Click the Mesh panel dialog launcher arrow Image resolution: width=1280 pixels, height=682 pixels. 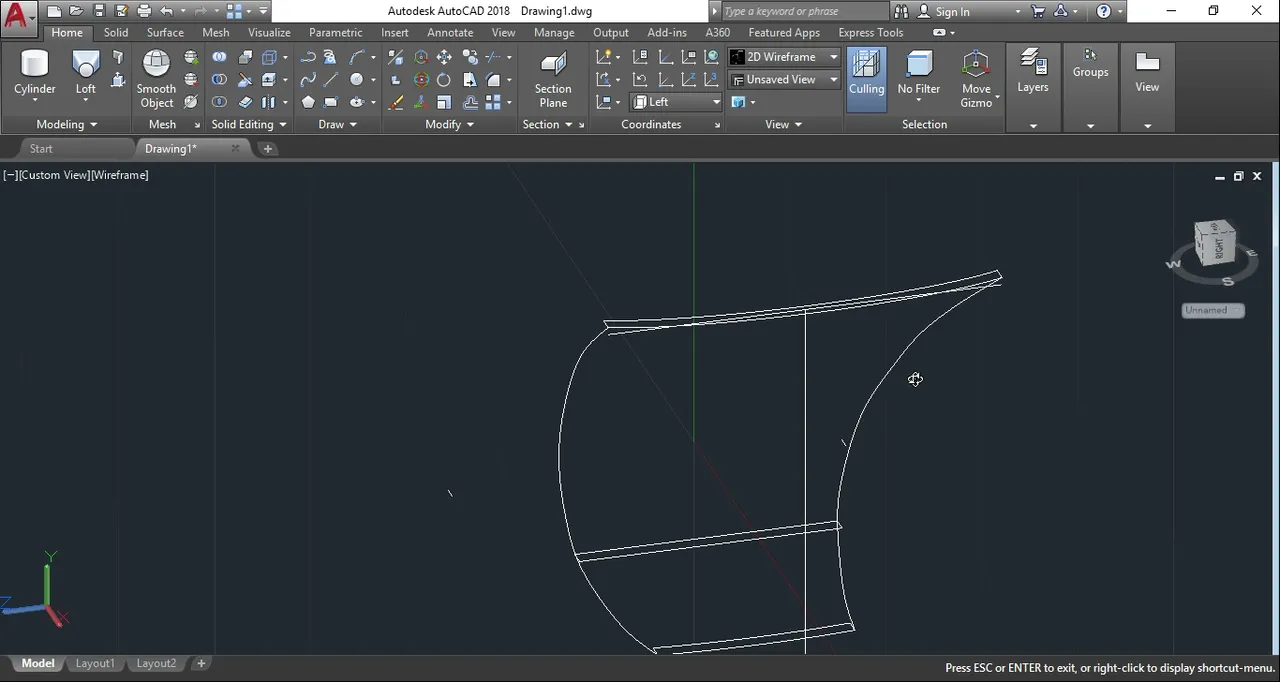tap(196, 126)
